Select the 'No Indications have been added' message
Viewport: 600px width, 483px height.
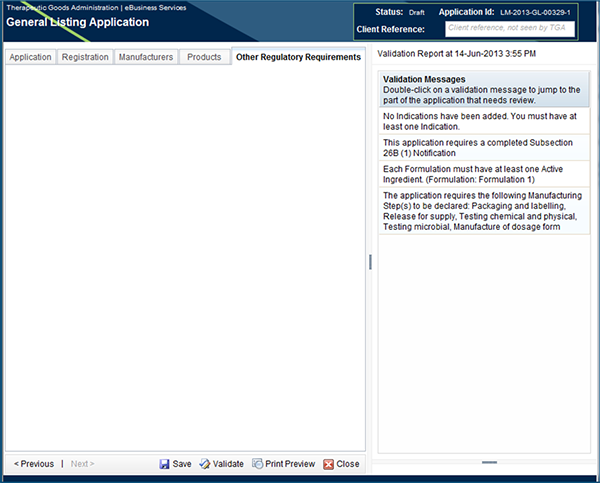485,121
